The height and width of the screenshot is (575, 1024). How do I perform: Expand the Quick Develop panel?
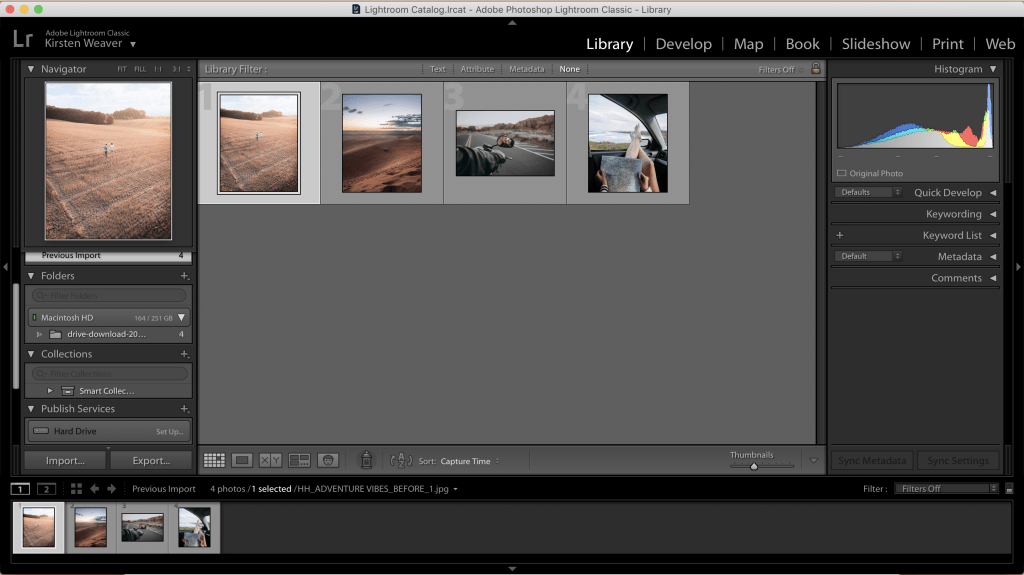pyautogui.click(x=993, y=193)
